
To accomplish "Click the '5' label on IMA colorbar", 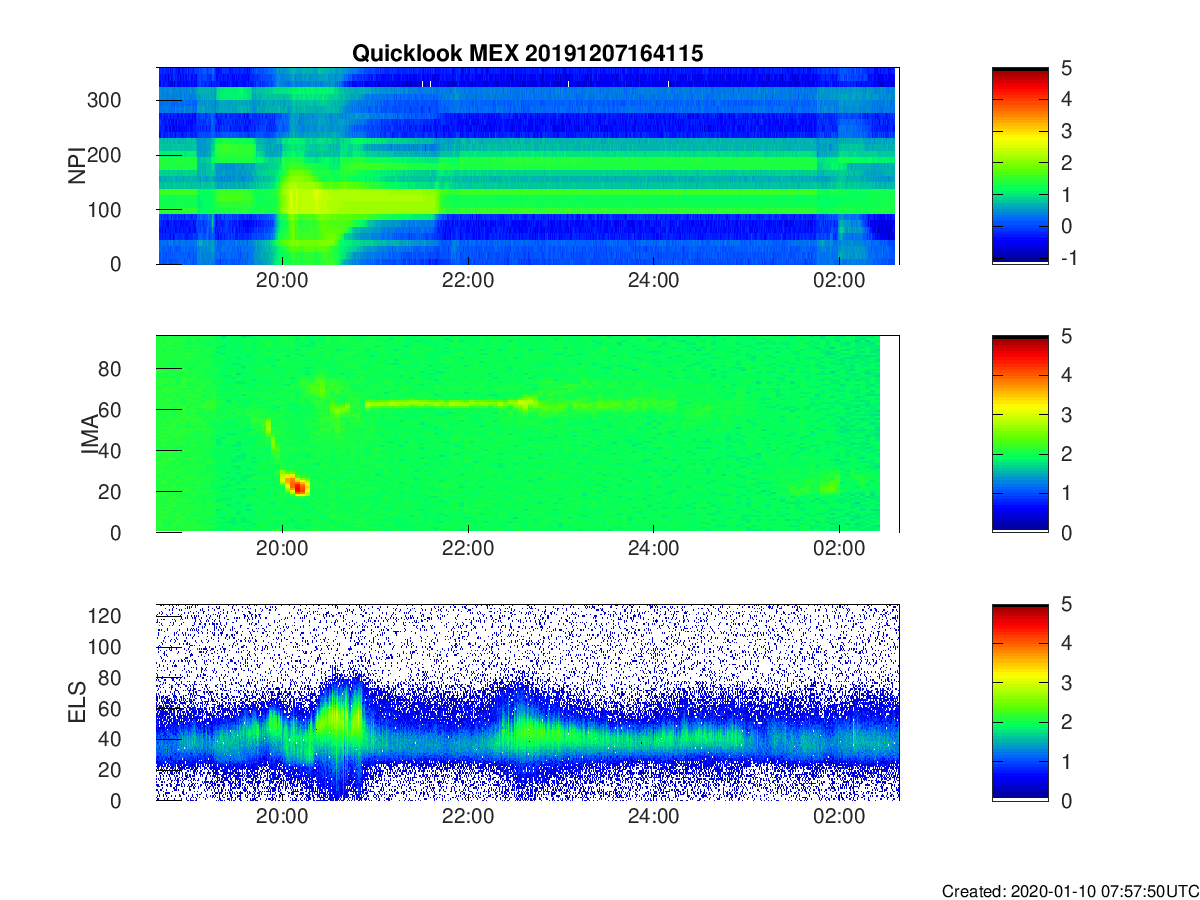I will (x=1066, y=337).
